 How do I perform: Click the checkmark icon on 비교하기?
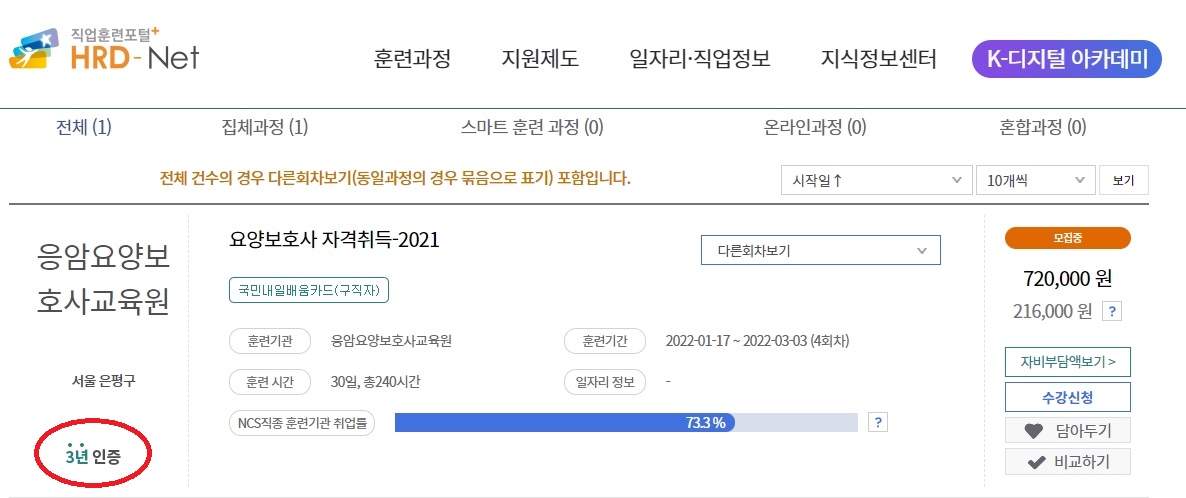click(x=1033, y=462)
